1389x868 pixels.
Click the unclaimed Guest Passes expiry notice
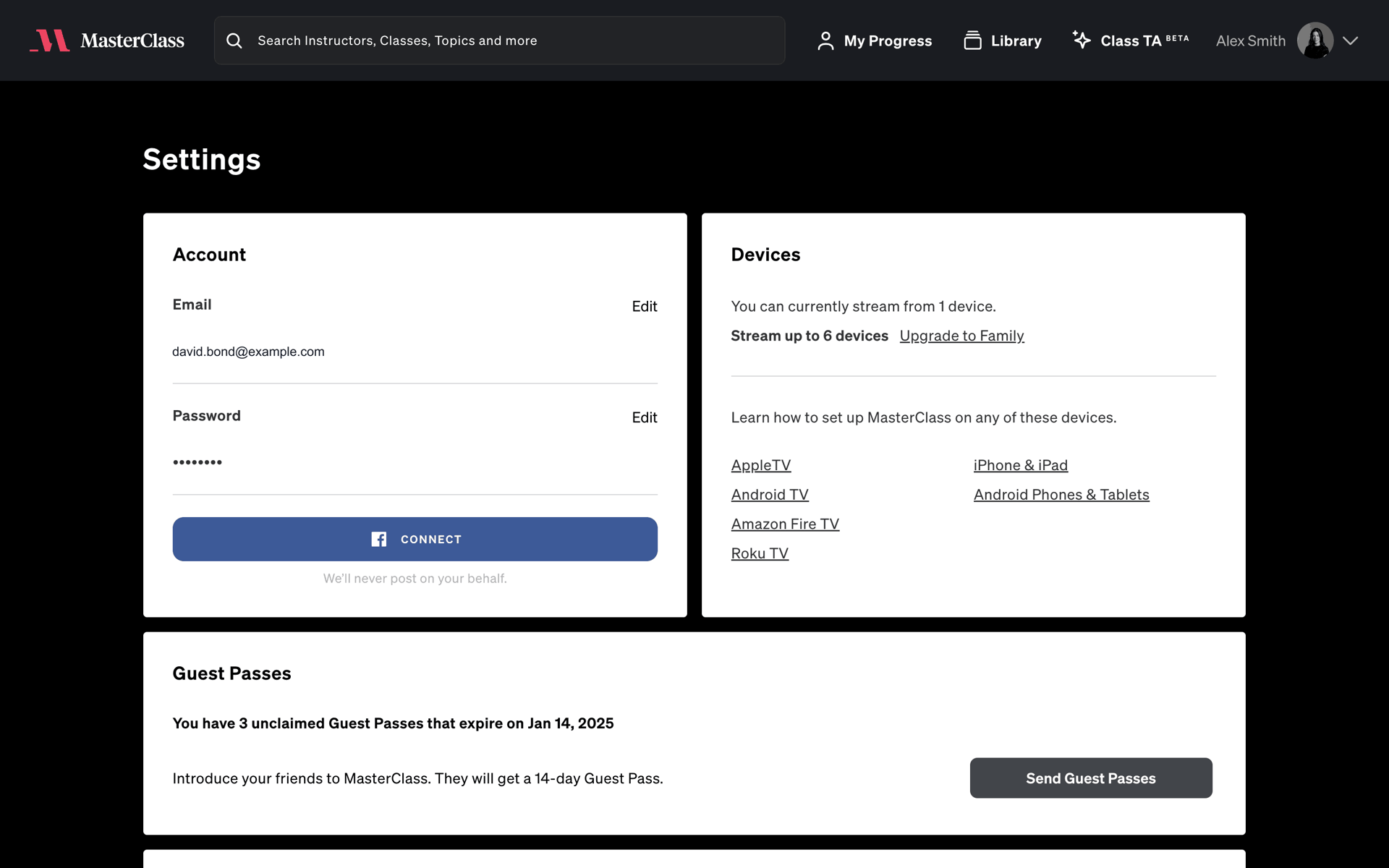tap(393, 723)
